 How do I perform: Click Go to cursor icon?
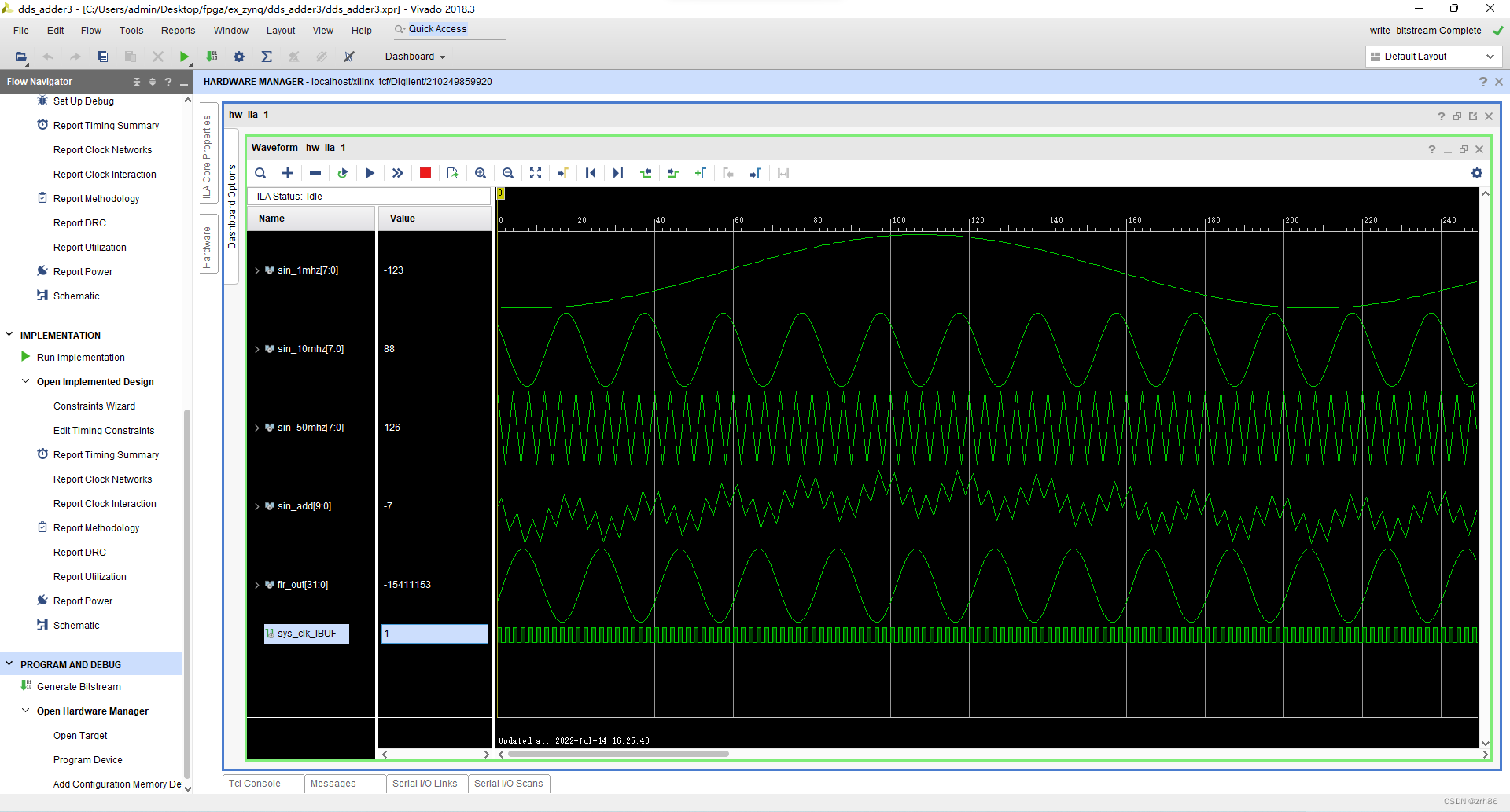pyautogui.click(x=563, y=173)
